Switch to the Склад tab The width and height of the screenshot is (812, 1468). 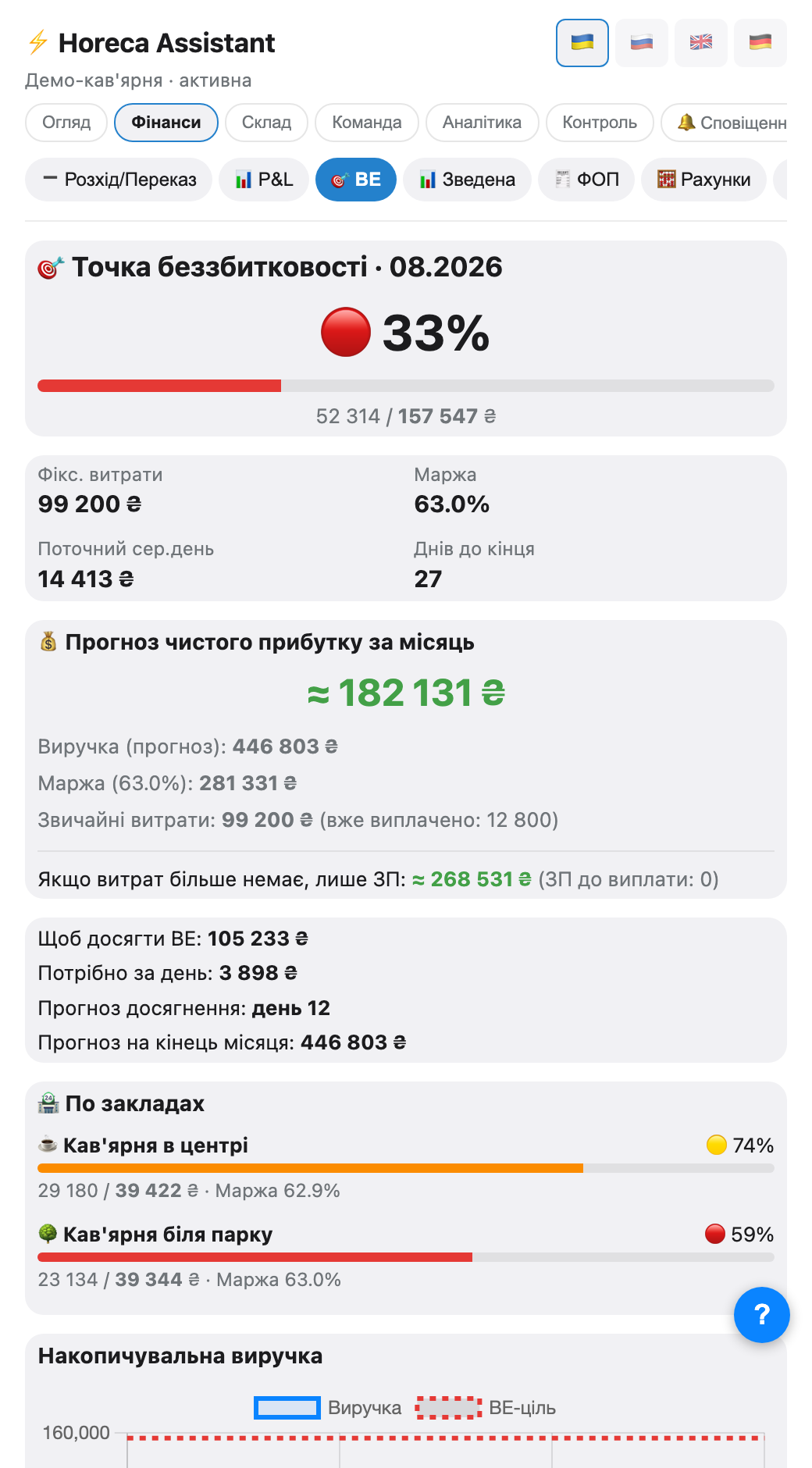[266, 123]
